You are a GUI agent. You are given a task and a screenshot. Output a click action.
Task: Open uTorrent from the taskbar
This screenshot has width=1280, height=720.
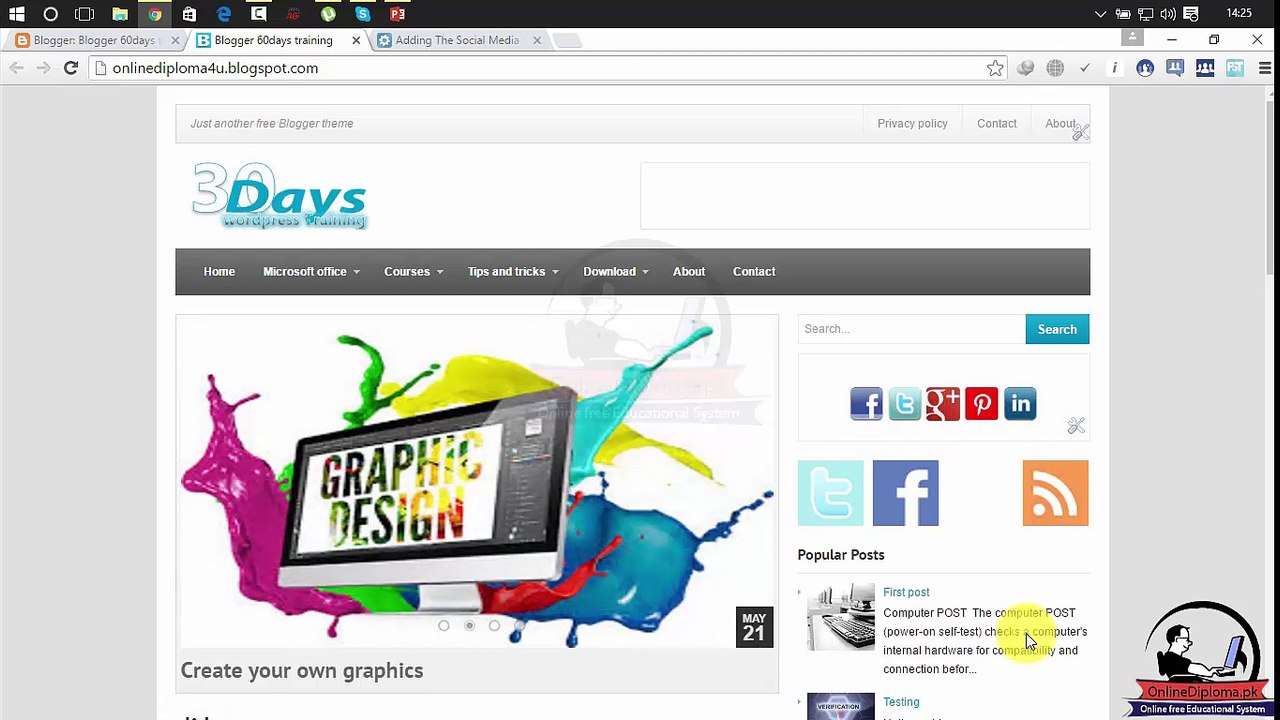click(x=328, y=14)
